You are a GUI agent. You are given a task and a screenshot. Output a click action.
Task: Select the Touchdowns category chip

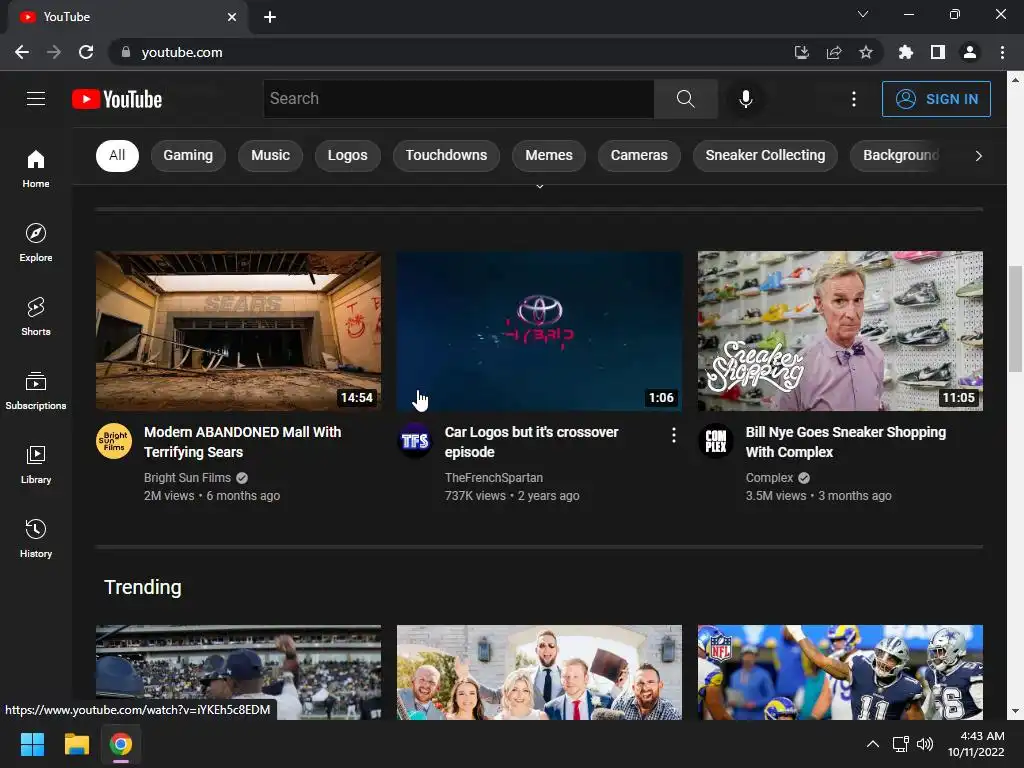(446, 155)
